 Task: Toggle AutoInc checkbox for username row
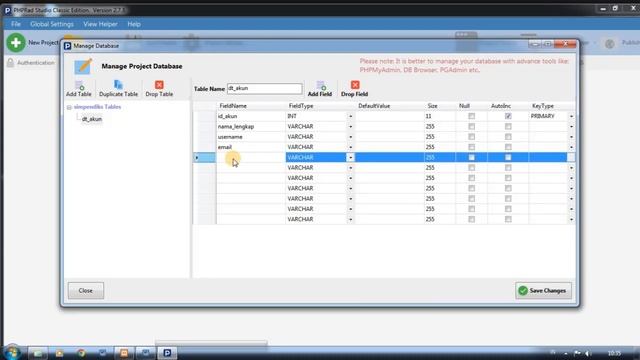(x=508, y=137)
